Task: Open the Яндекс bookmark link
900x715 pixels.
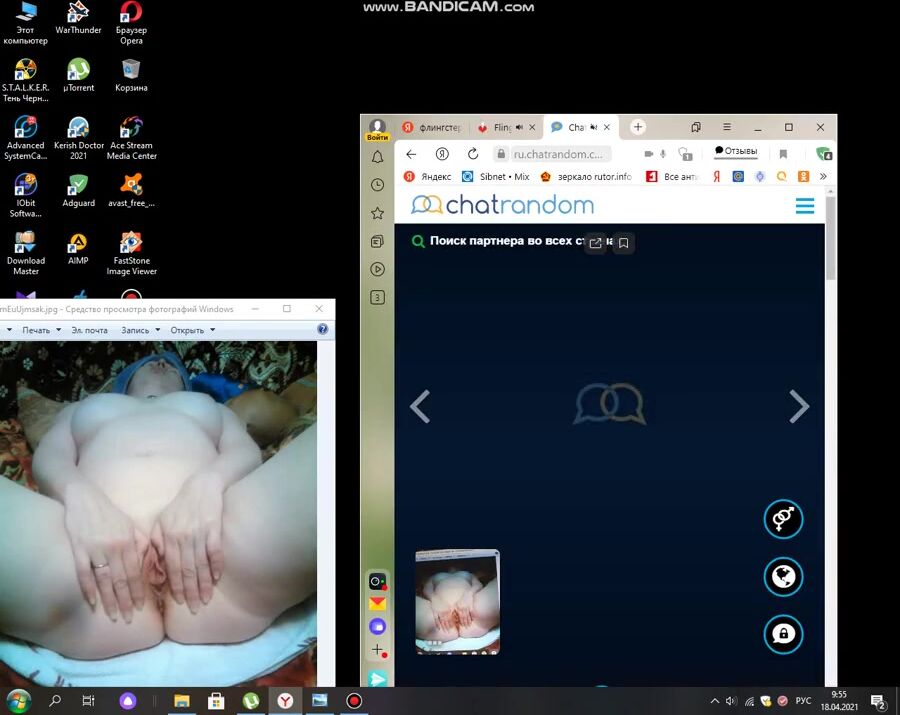Action: [427, 177]
